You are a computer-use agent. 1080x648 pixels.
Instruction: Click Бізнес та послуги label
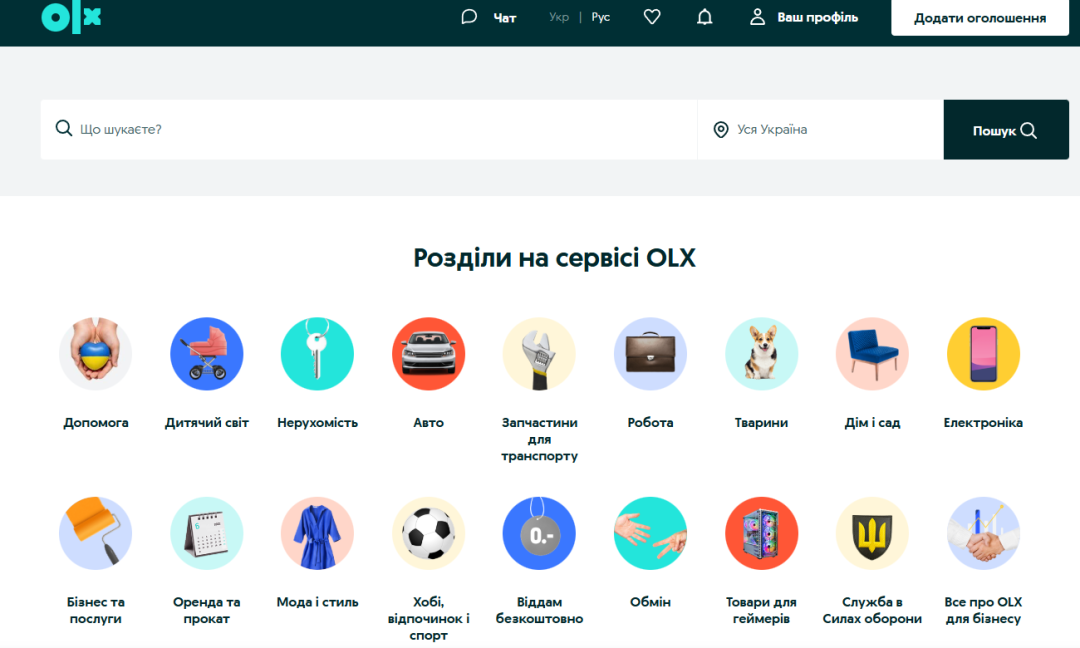96,610
